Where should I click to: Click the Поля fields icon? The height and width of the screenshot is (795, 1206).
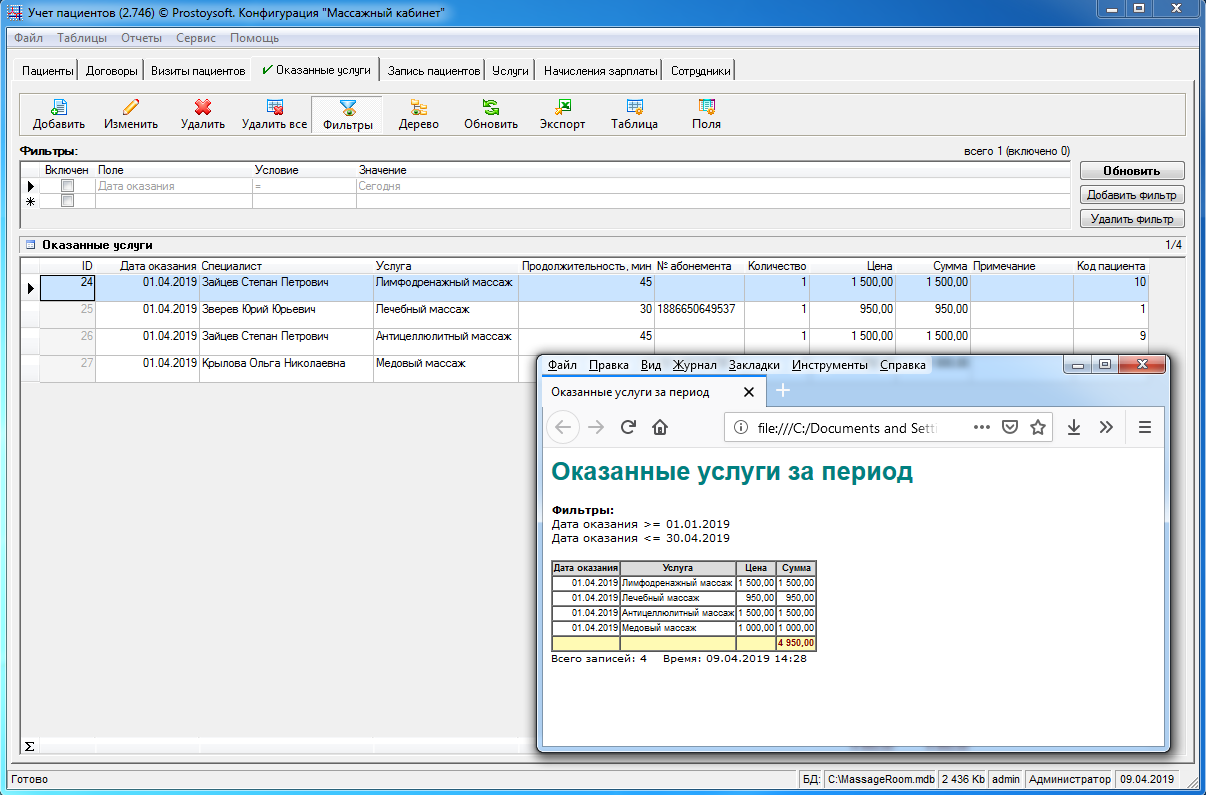point(706,108)
